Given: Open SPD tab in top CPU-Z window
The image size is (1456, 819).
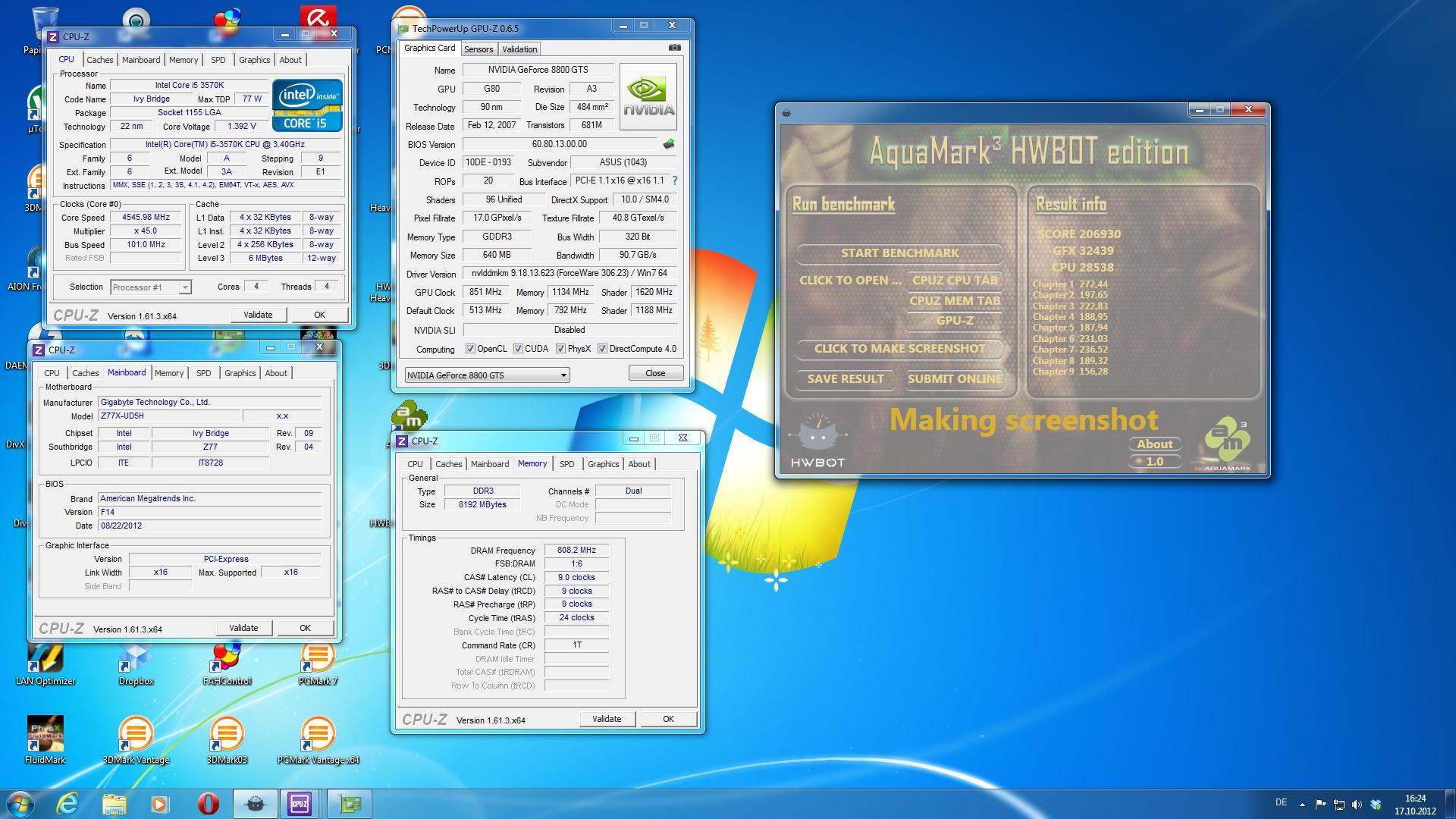Looking at the screenshot, I should pyautogui.click(x=218, y=60).
